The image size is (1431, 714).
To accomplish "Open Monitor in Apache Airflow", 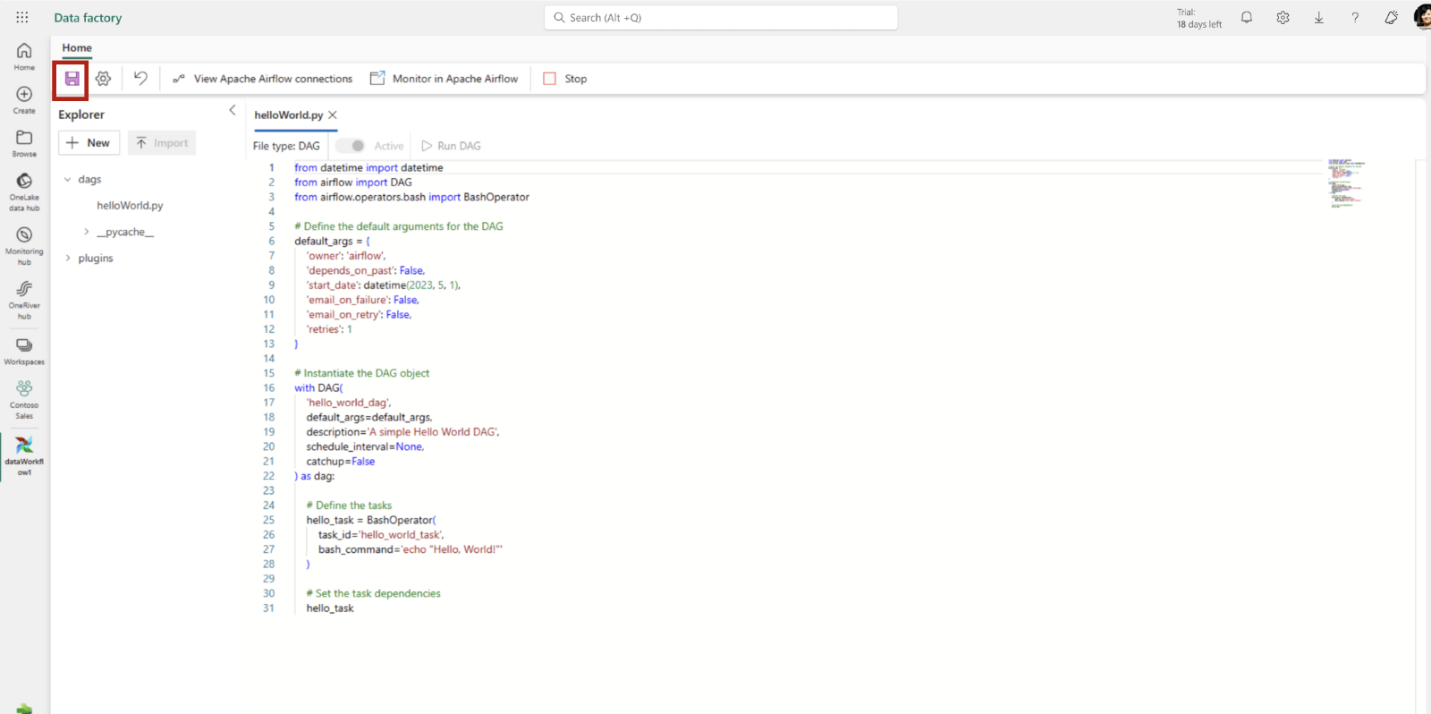I will pyautogui.click(x=444, y=79).
